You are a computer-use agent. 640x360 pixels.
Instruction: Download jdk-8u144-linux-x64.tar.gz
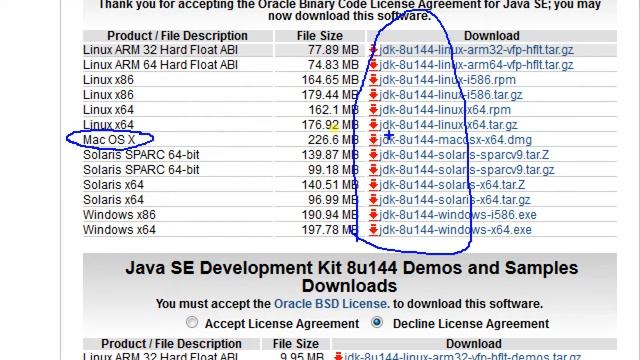(448, 125)
